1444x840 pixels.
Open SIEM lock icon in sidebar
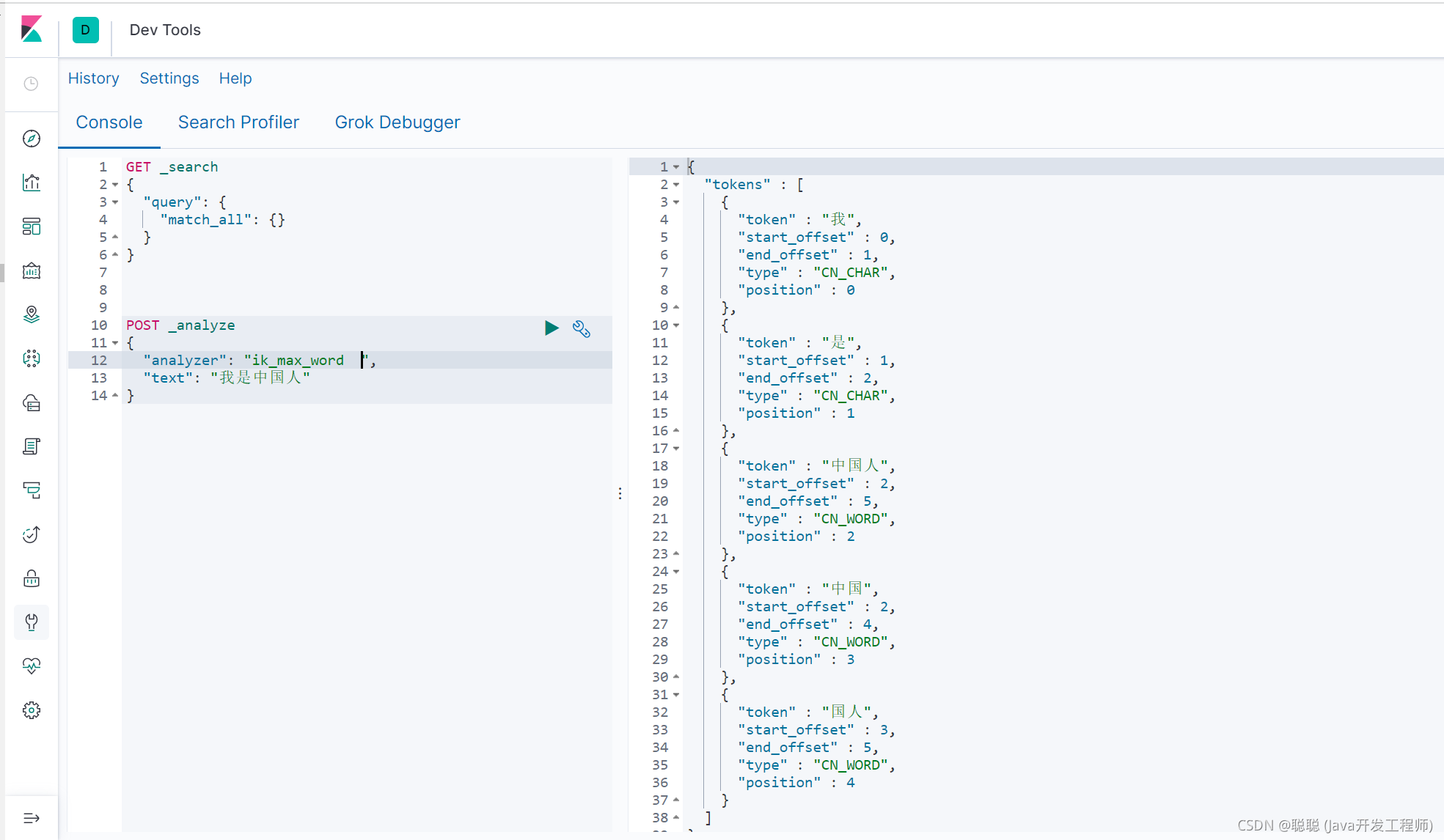tap(32, 578)
